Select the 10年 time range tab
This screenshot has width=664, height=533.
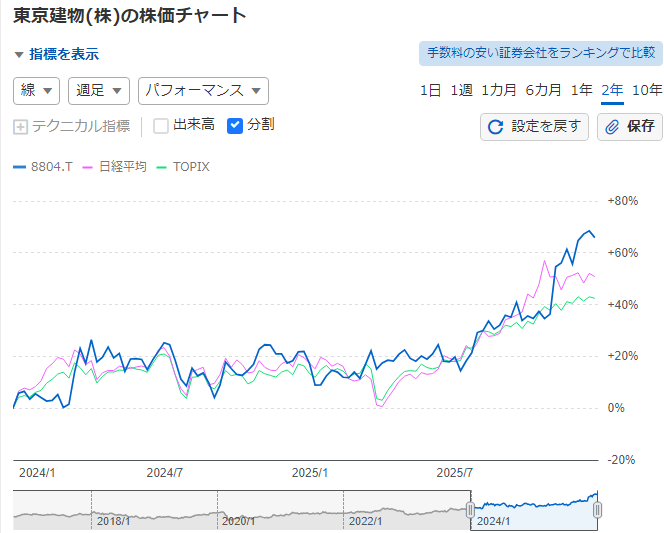coord(647,90)
